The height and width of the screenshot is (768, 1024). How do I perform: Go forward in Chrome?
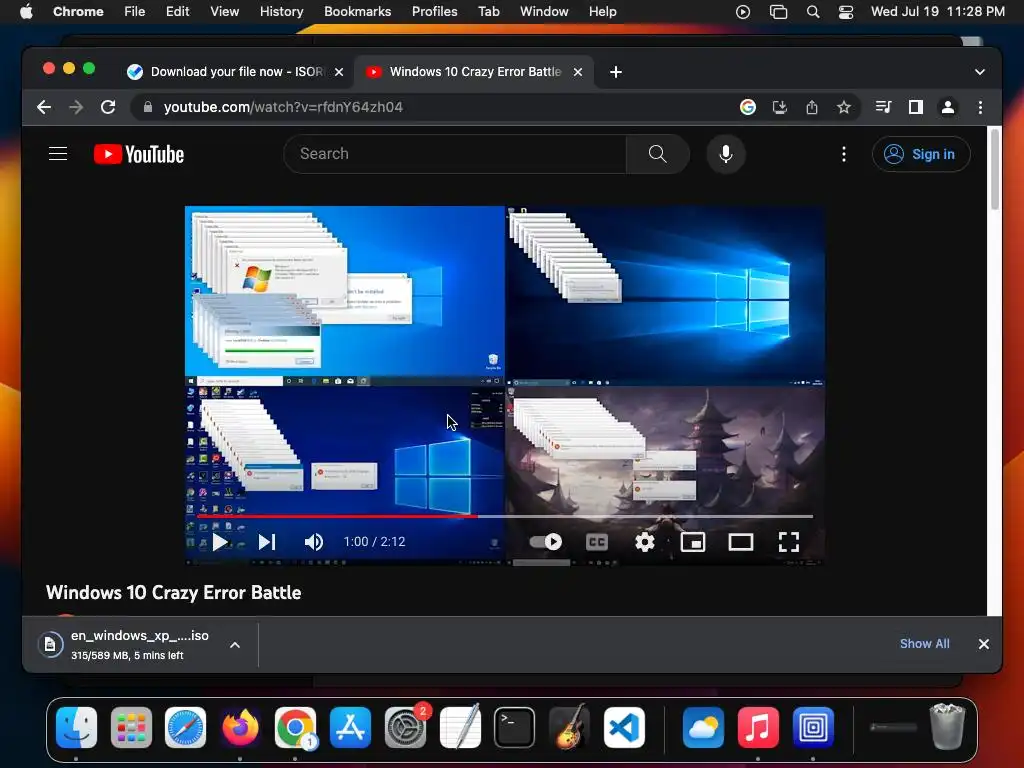coord(76,107)
